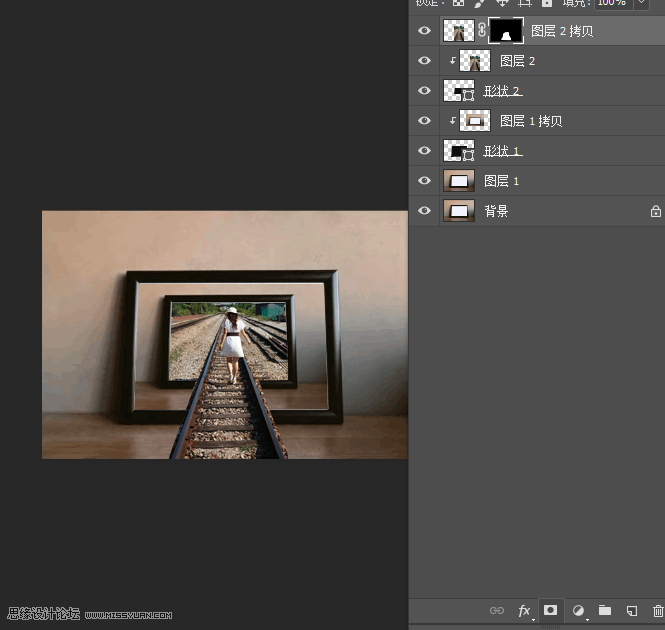Open the fill percentage dropdown arrow
The height and width of the screenshot is (630, 665).
641,3
